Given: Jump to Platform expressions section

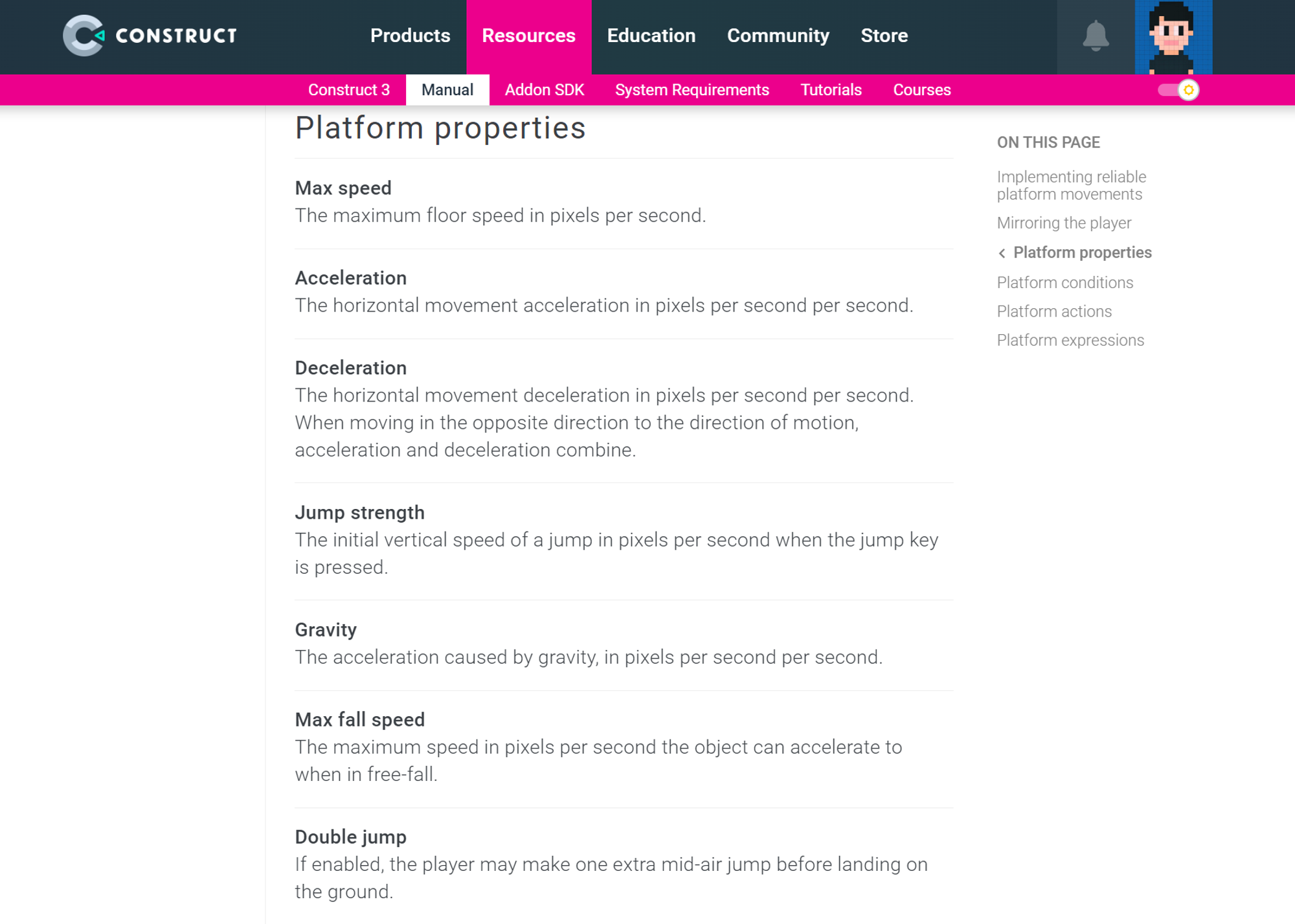Looking at the screenshot, I should 1070,340.
